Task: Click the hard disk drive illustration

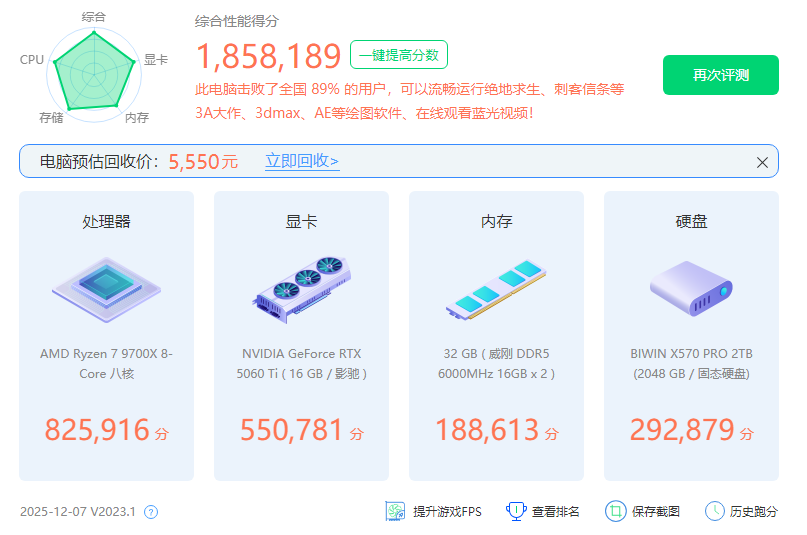Action: [691, 289]
